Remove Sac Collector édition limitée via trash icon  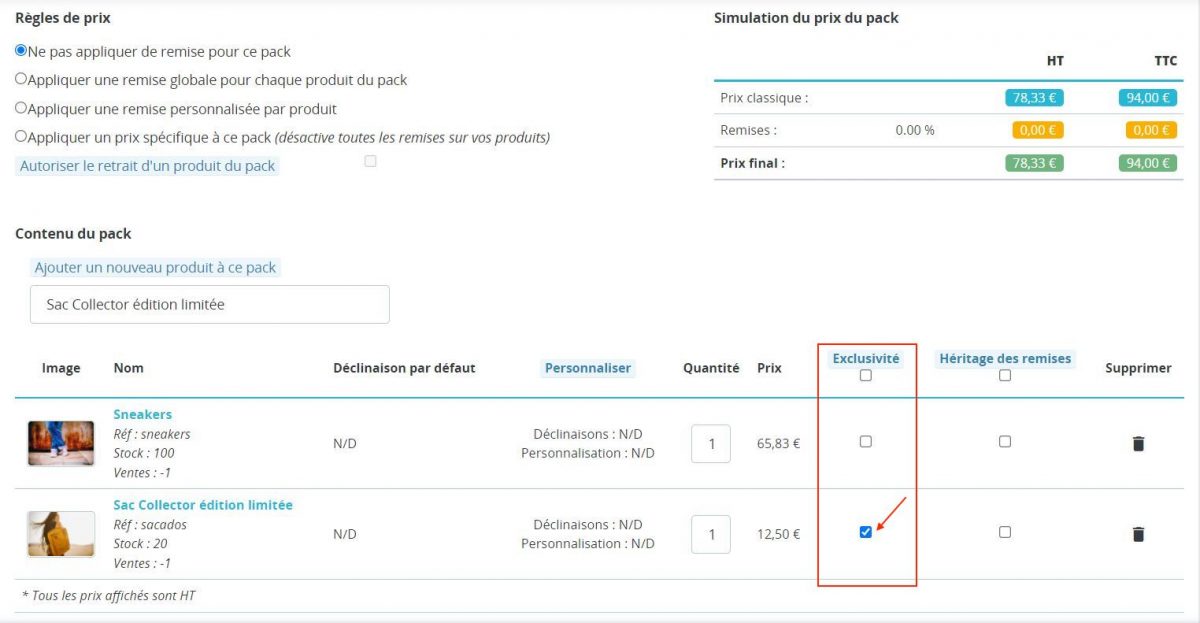[1137, 533]
